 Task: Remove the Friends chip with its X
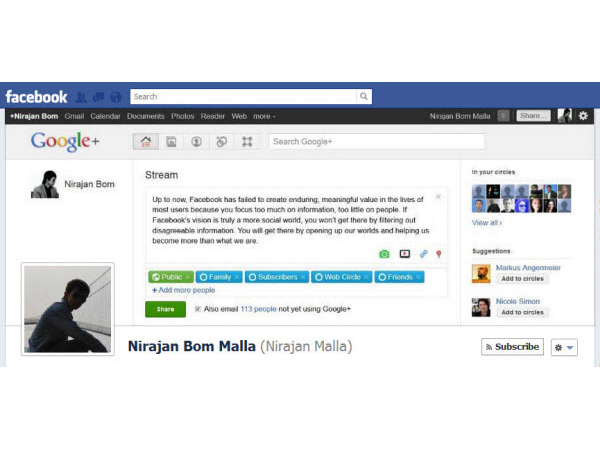[x=418, y=277]
